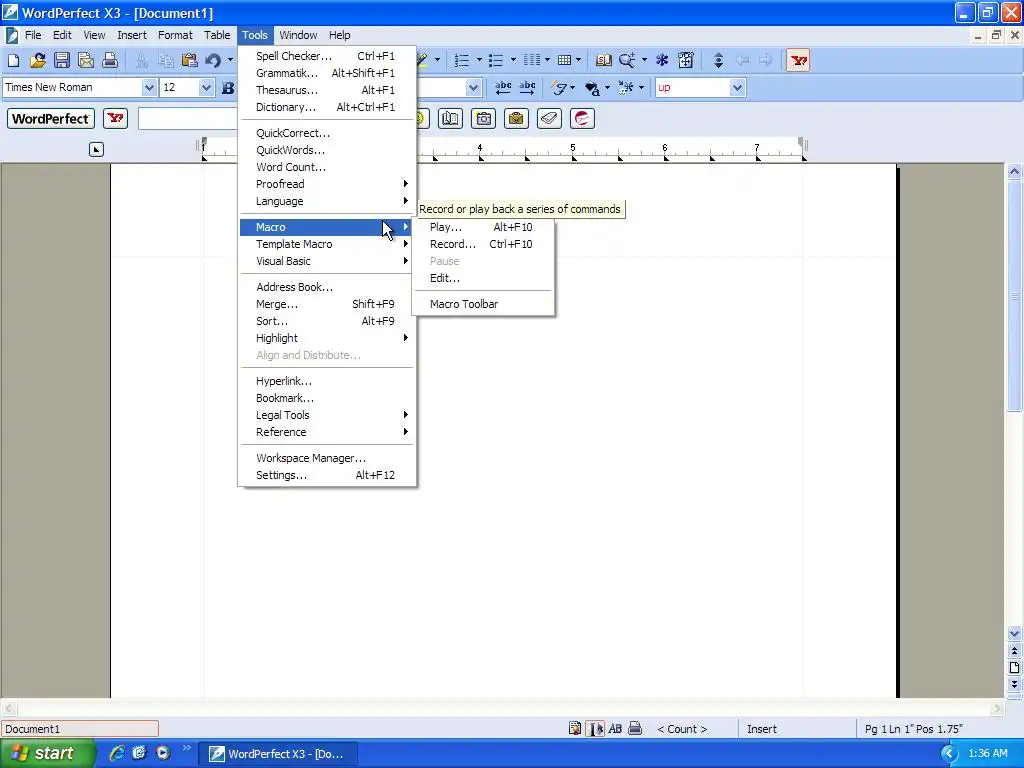Click the QuickFonts script F icon
Viewport: 1024px width, 768px height.
click(559, 88)
